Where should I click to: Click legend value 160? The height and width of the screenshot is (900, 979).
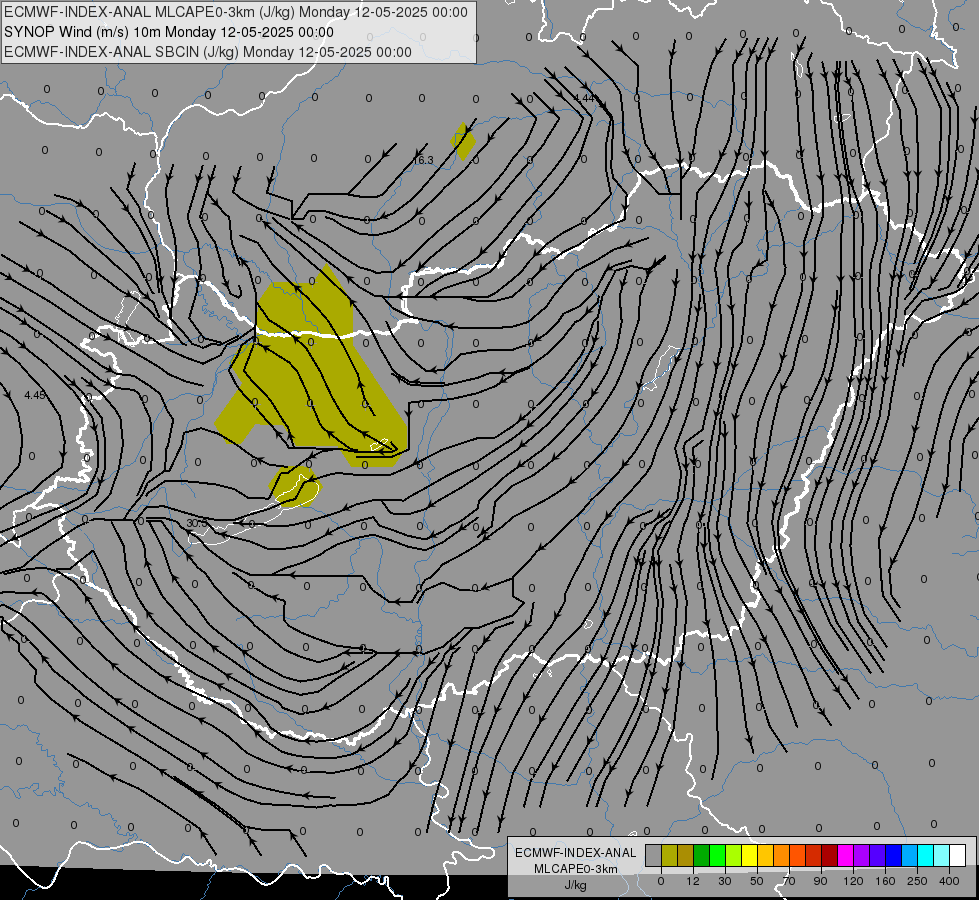click(885, 881)
